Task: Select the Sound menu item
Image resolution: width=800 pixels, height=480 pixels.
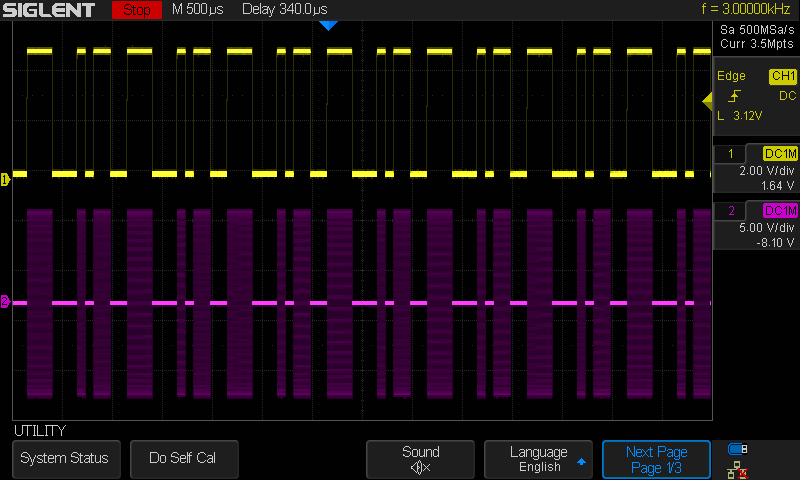Action: tap(420, 459)
